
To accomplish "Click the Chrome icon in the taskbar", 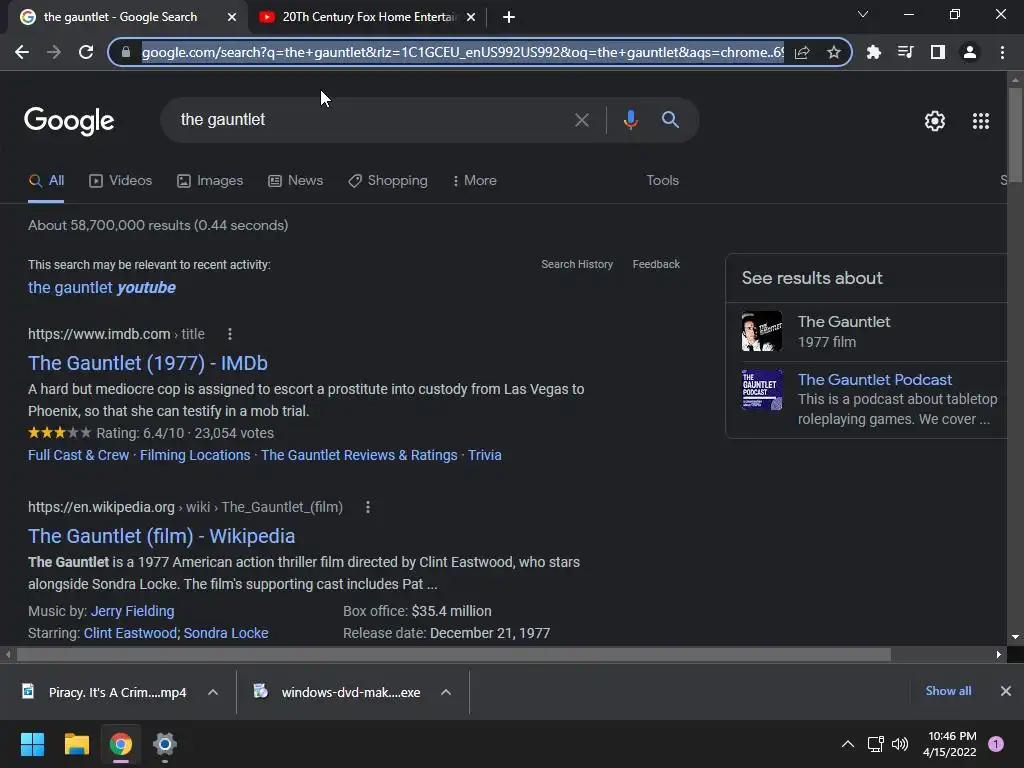I will [121, 744].
